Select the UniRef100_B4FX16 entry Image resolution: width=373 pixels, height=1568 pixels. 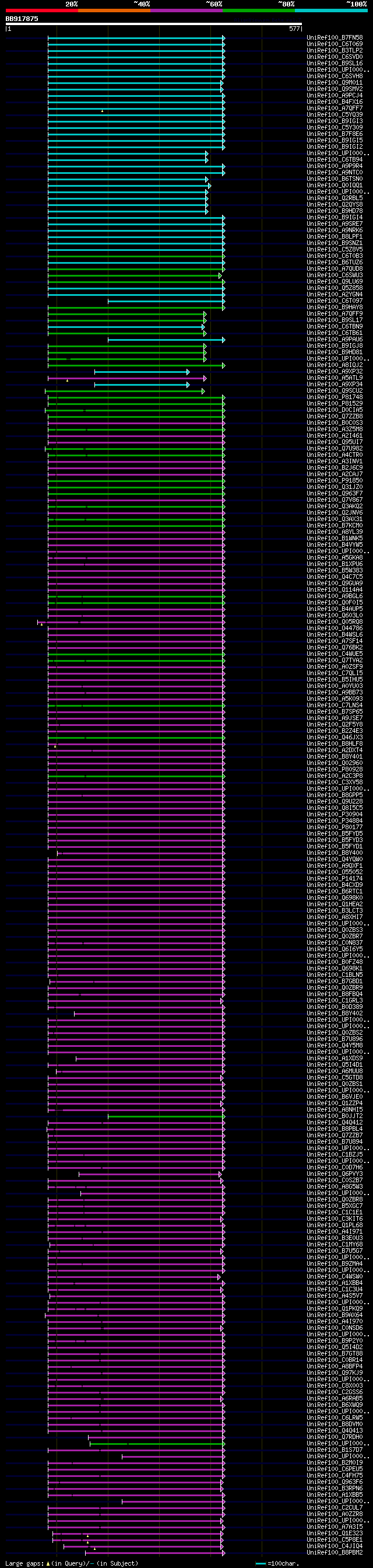tap(335, 102)
